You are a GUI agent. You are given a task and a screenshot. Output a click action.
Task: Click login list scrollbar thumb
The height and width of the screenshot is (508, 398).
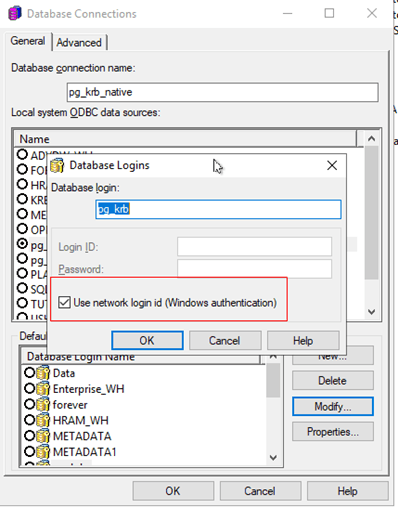(273, 380)
